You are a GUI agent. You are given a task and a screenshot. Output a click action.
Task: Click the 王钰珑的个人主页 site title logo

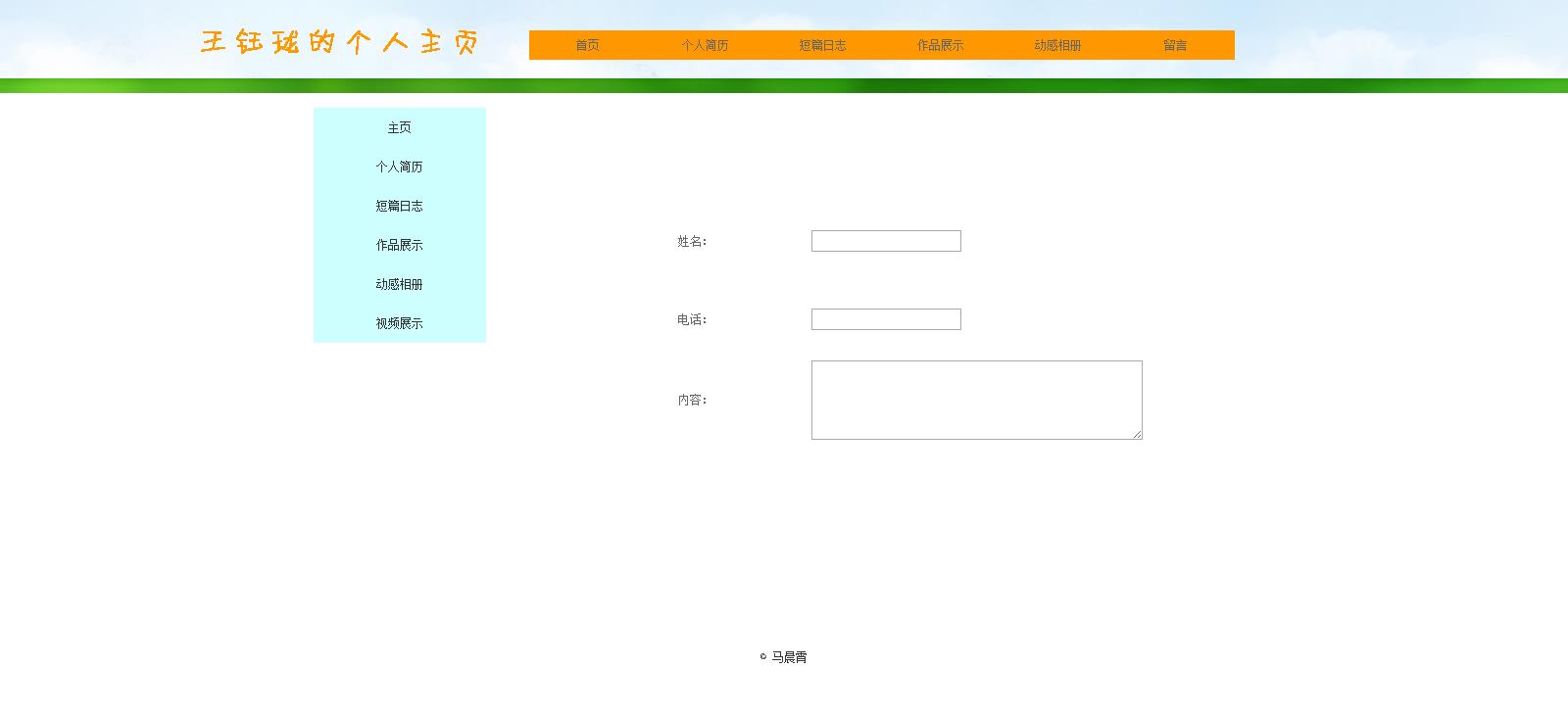(340, 42)
